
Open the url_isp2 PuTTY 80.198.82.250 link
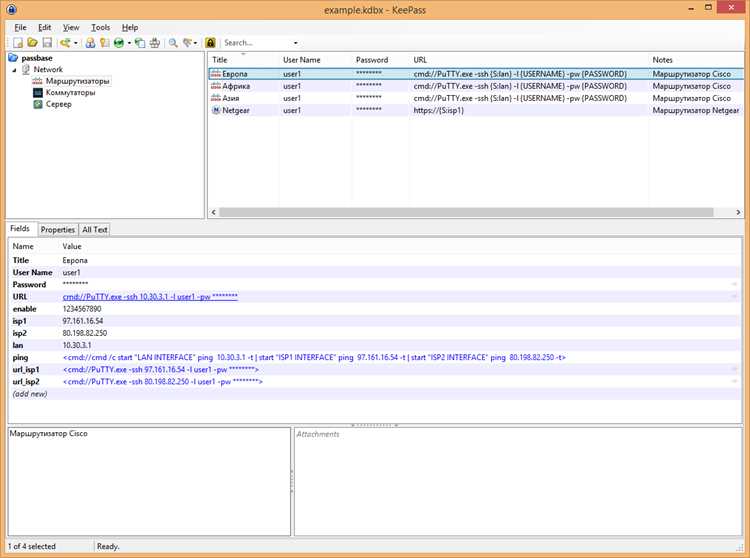163,382
